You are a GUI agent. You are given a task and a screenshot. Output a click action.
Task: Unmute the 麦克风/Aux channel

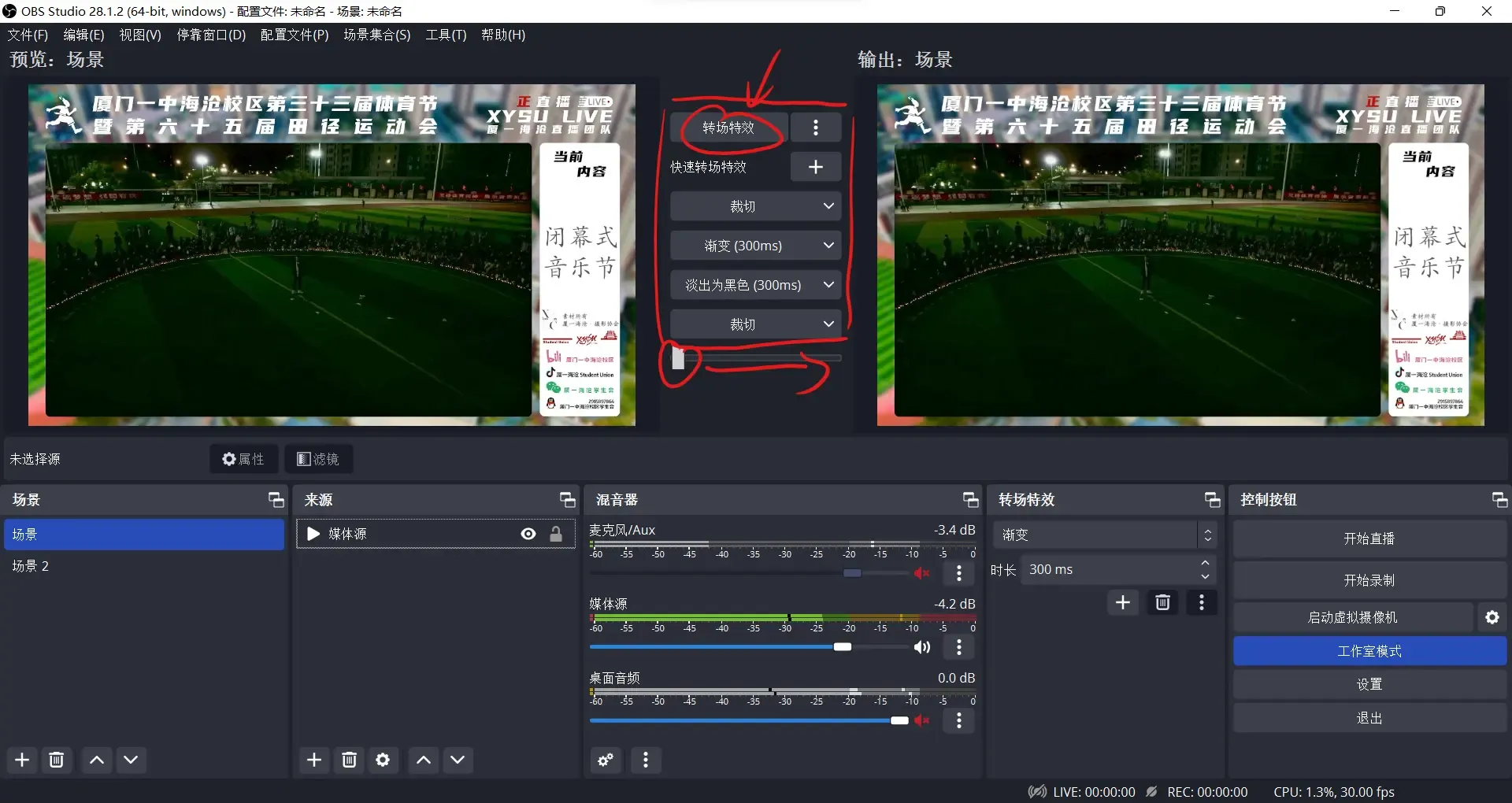(922, 573)
